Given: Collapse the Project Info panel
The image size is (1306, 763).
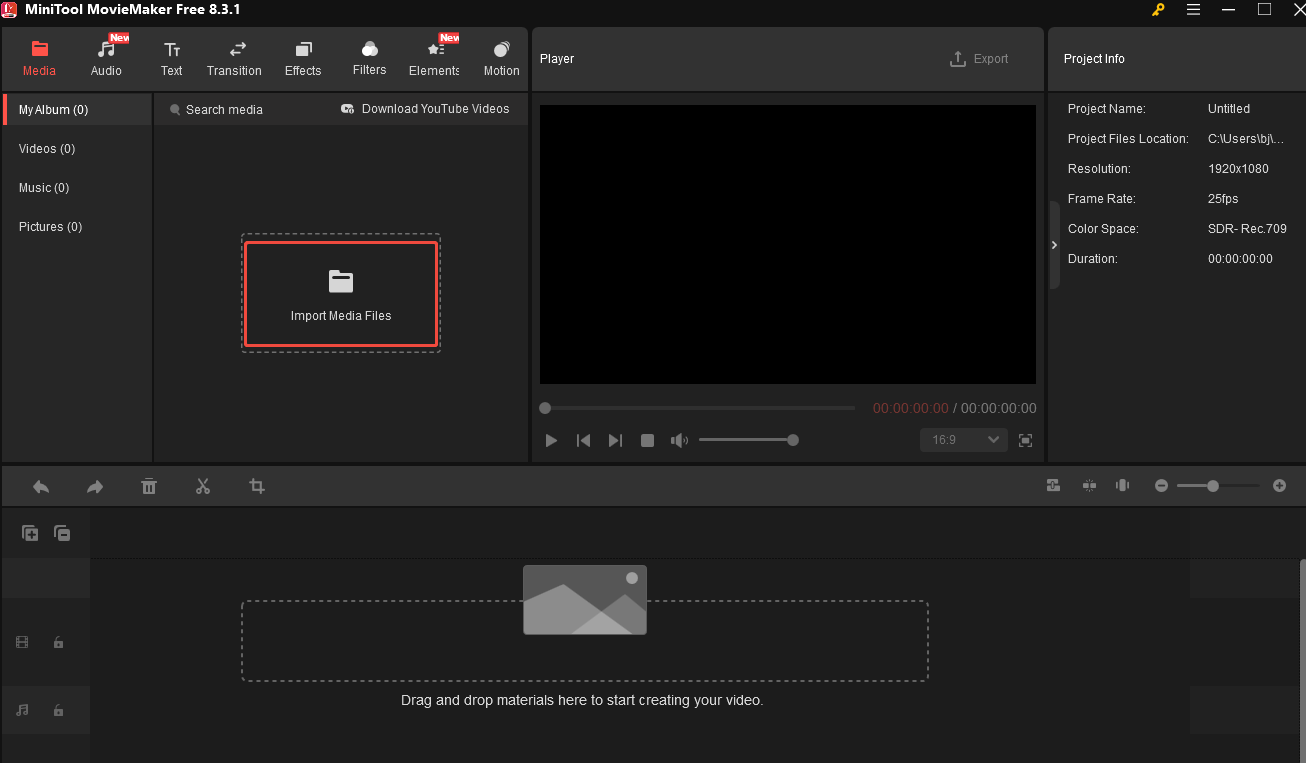Looking at the screenshot, I should [1054, 244].
